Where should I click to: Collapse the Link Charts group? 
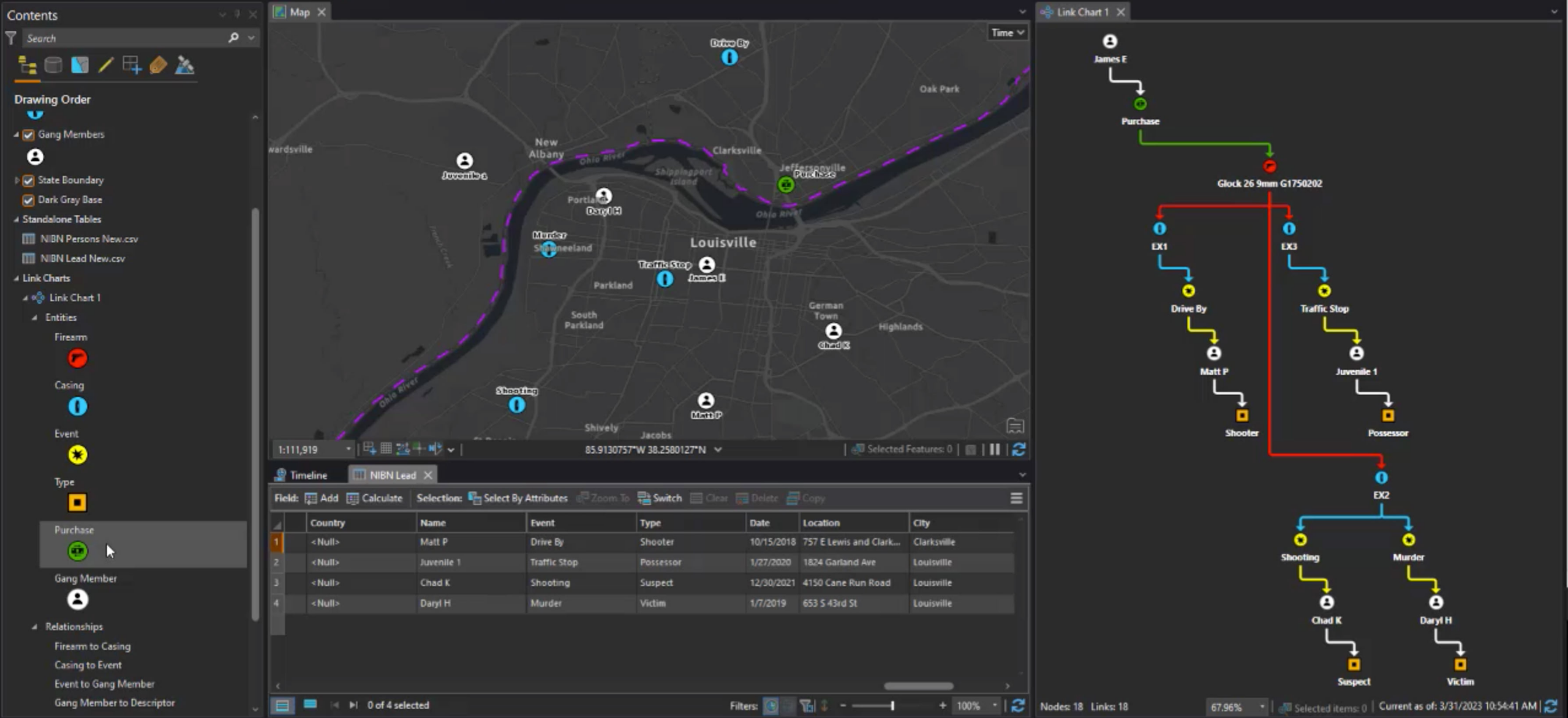point(16,278)
